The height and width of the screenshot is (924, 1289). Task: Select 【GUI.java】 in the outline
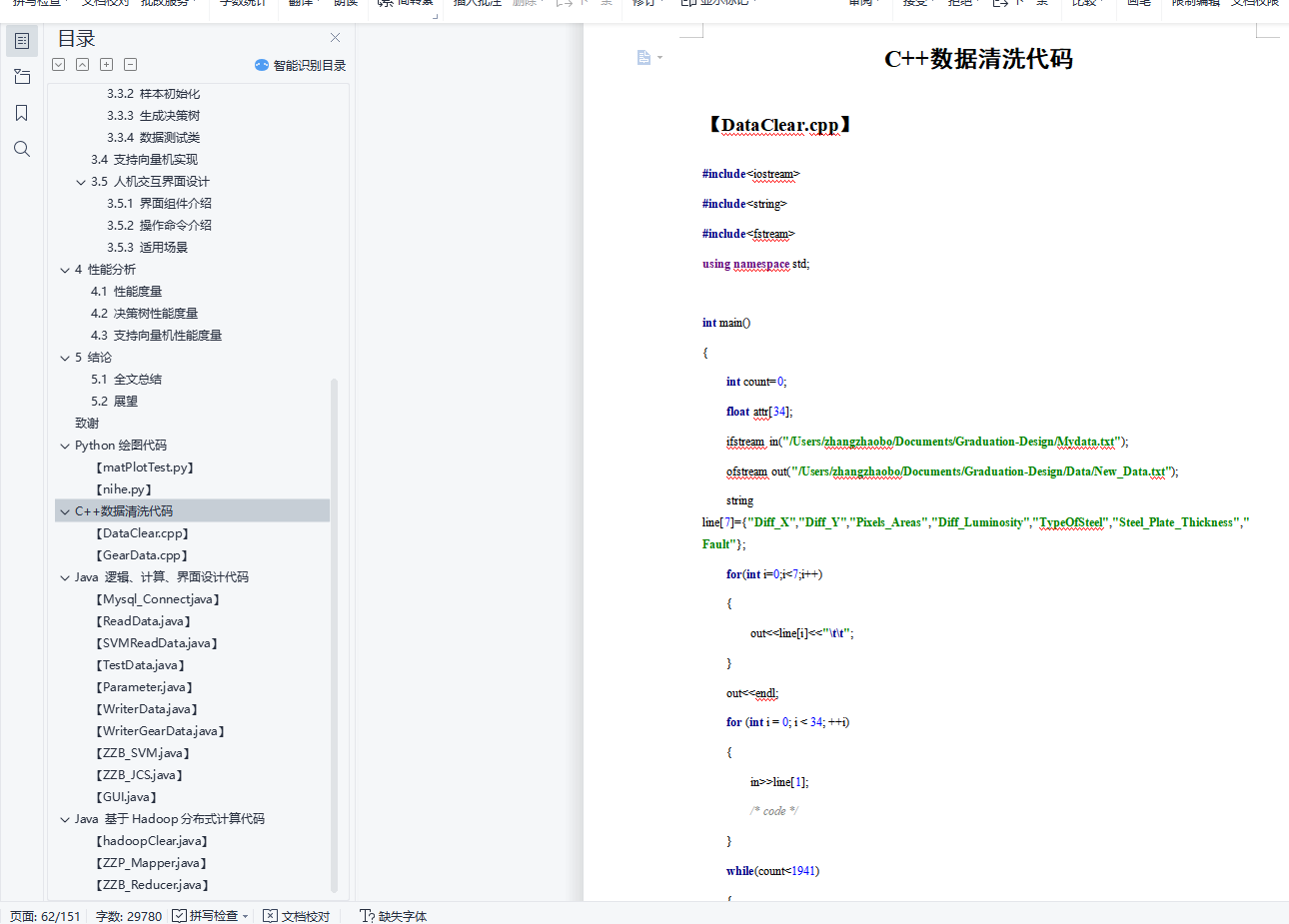(126, 797)
